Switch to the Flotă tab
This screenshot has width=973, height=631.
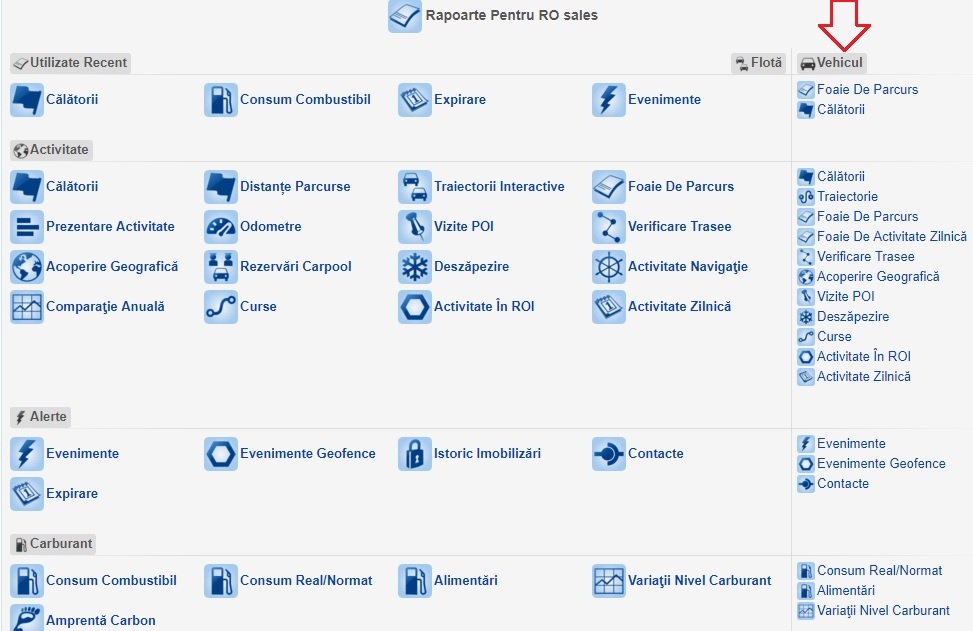coord(758,63)
